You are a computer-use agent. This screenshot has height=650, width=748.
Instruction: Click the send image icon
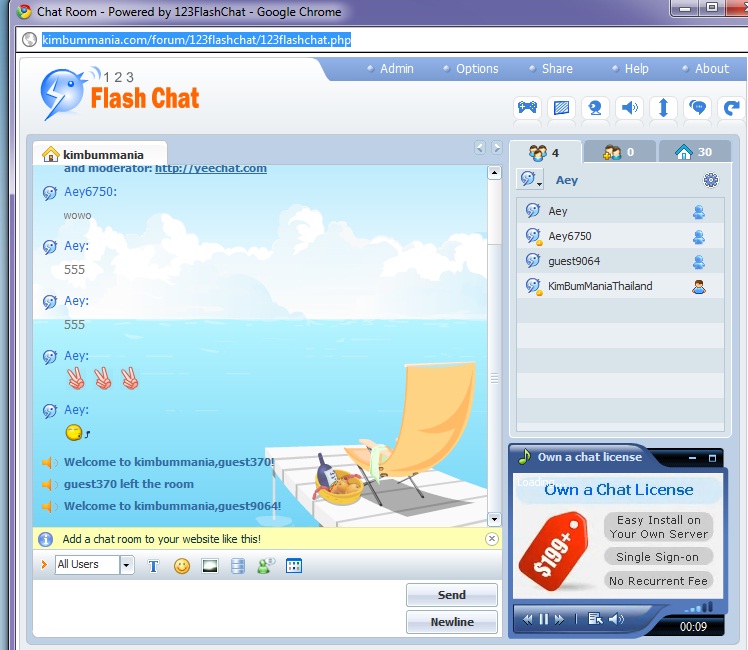coord(210,566)
